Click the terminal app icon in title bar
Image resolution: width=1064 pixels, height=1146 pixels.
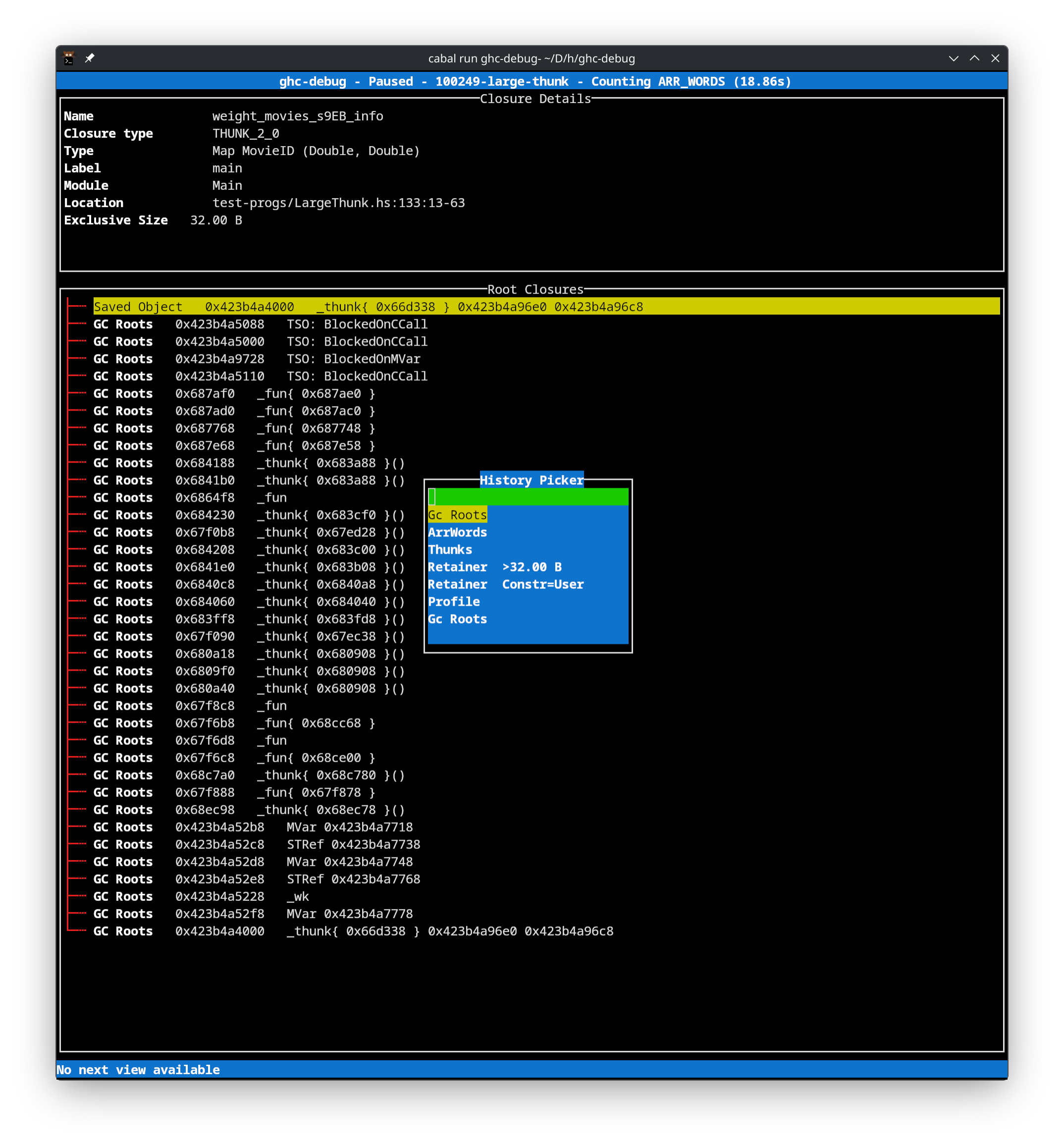[x=68, y=58]
